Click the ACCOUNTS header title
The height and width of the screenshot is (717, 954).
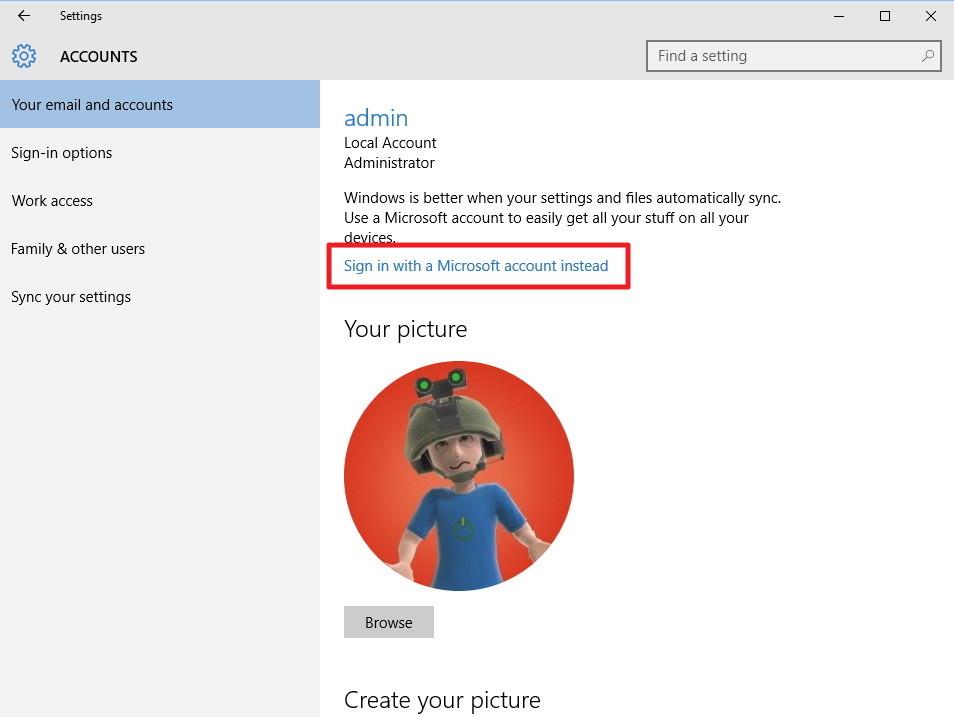pyautogui.click(x=99, y=57)
